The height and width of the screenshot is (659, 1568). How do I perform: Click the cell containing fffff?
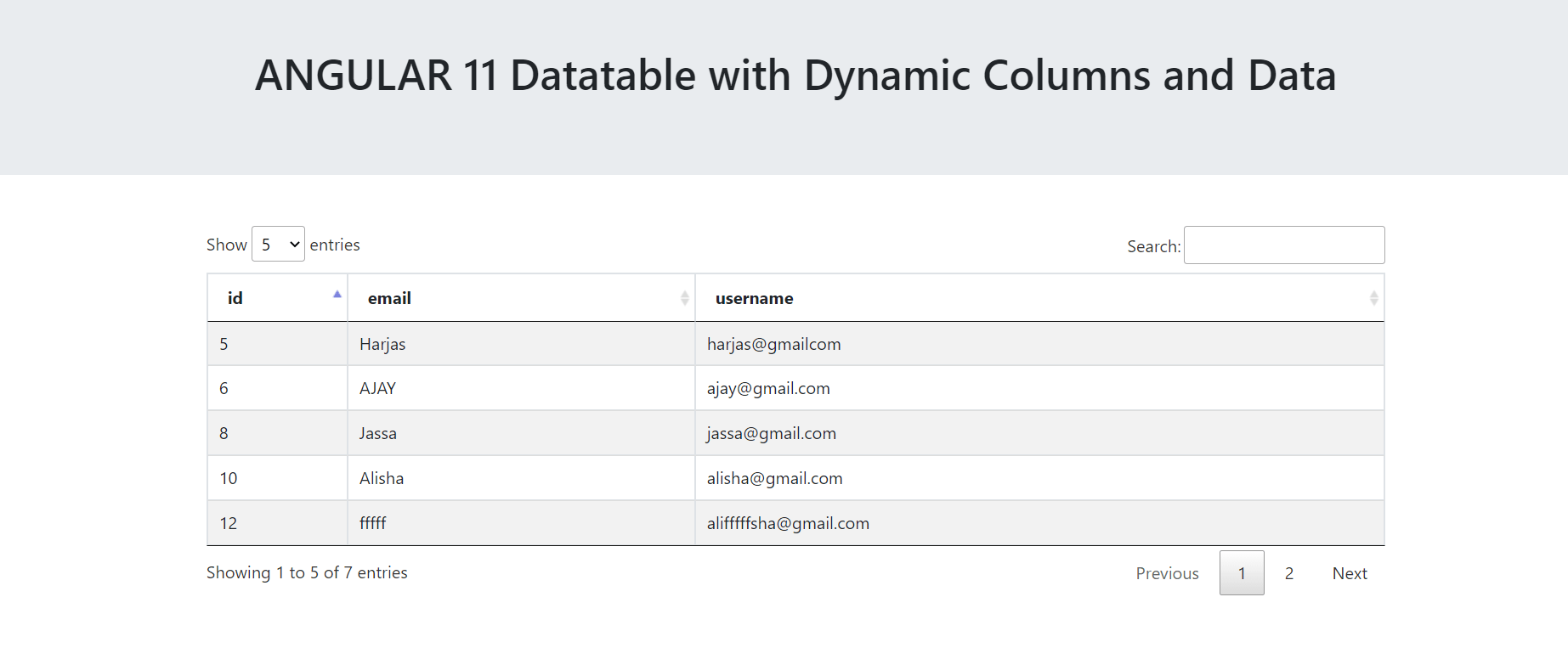(521, 523)
